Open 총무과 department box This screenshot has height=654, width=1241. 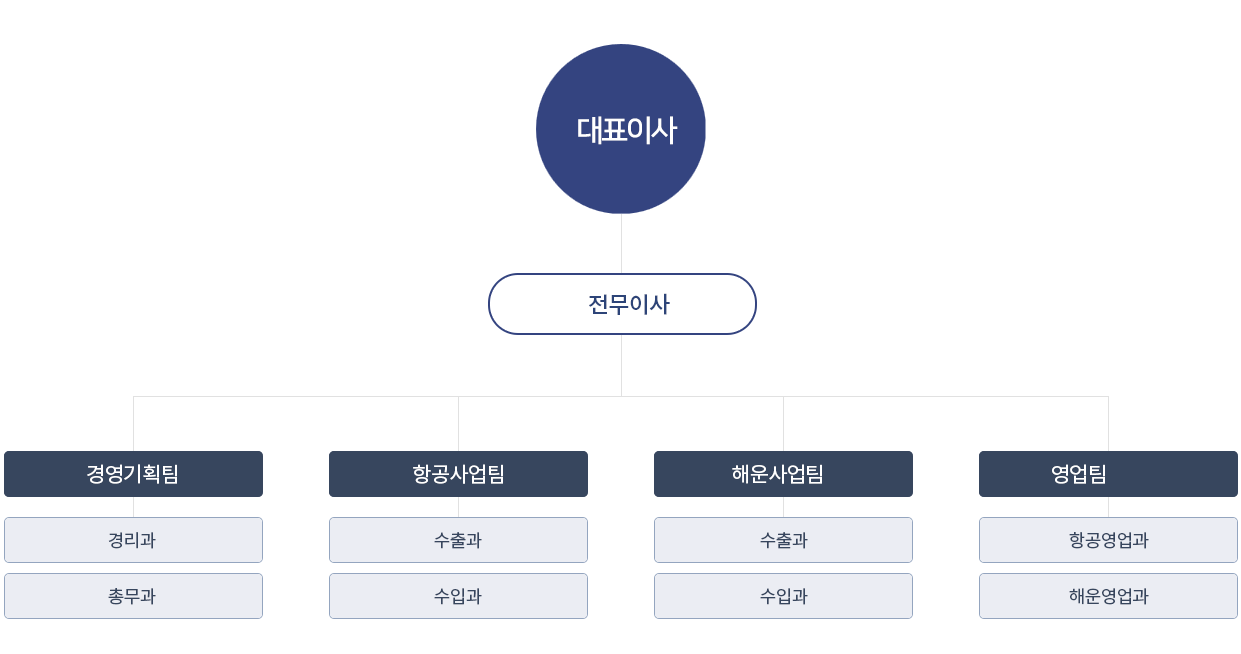[x=133, y=596]
